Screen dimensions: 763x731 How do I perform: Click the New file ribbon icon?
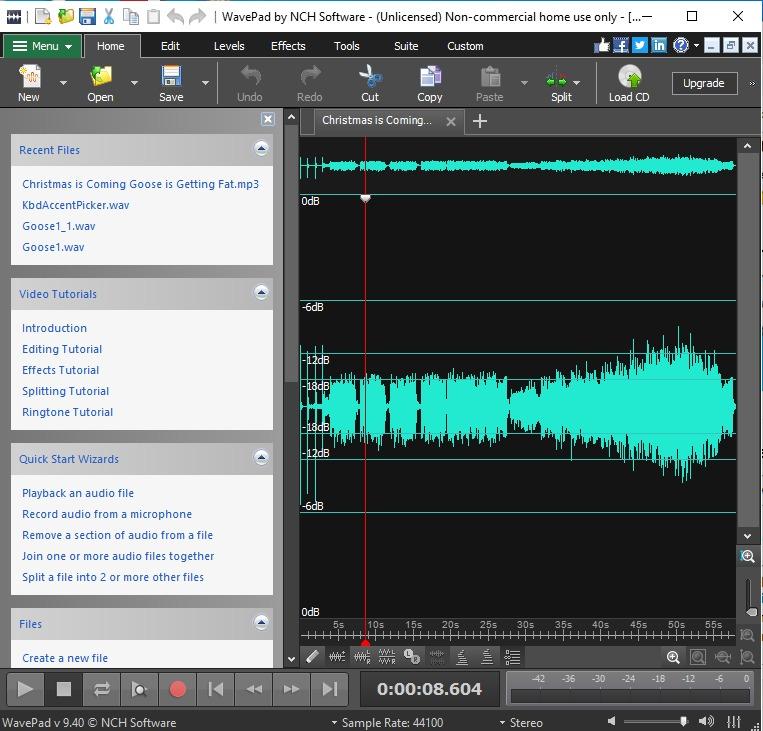point(29,77)
